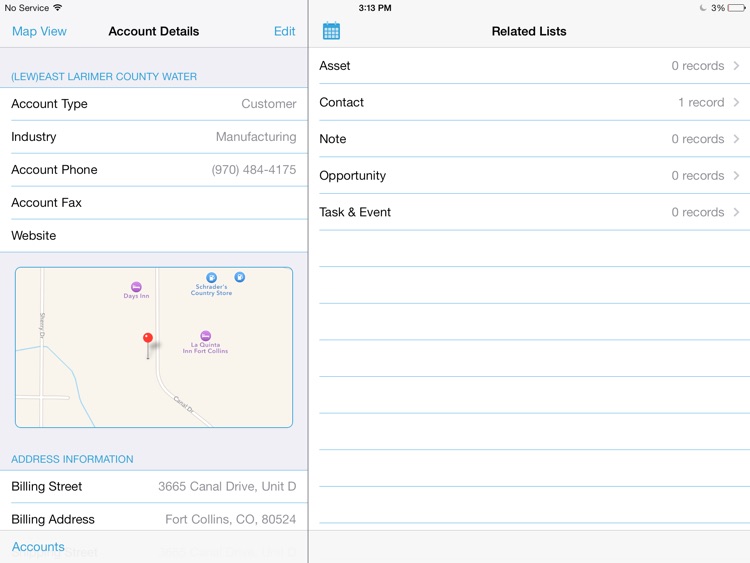Expand the Task & Event chevron
Screen dimensions: 750x563
coord(737,212)
